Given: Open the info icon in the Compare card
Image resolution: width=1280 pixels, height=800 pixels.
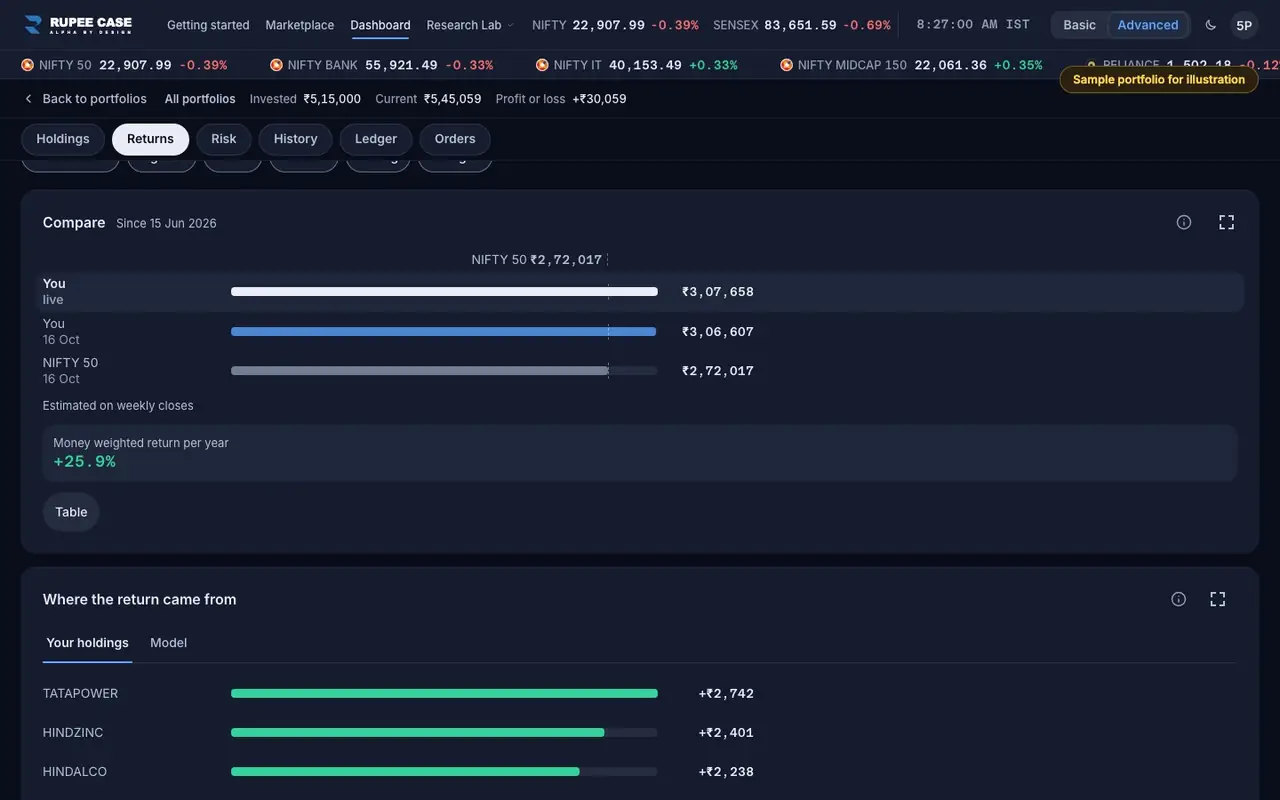Looking at the screenshot, I should pyautogui.click(x=1184, y=222).
